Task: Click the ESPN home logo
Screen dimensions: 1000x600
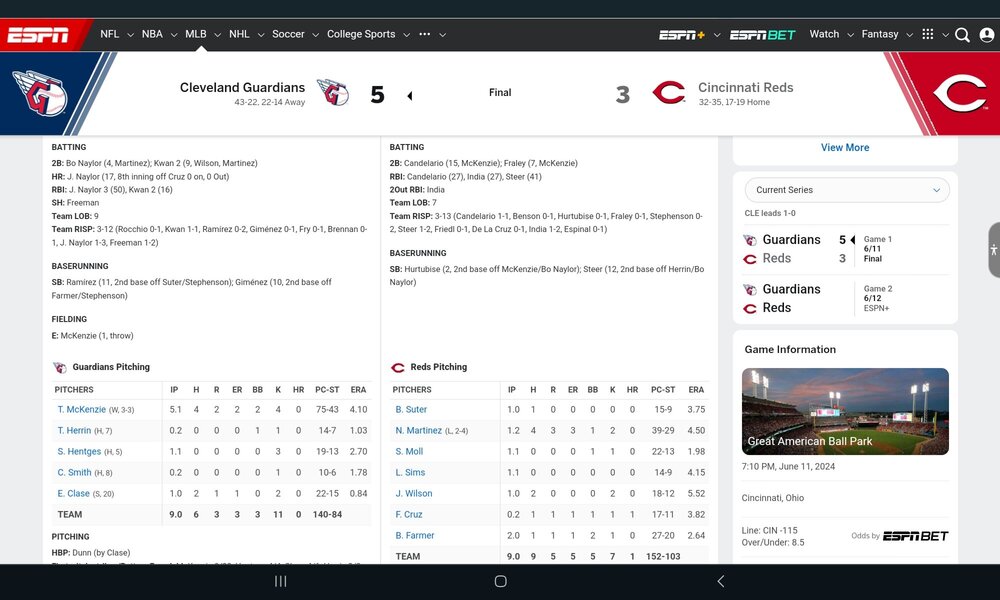Action: (x=38, y=34)
